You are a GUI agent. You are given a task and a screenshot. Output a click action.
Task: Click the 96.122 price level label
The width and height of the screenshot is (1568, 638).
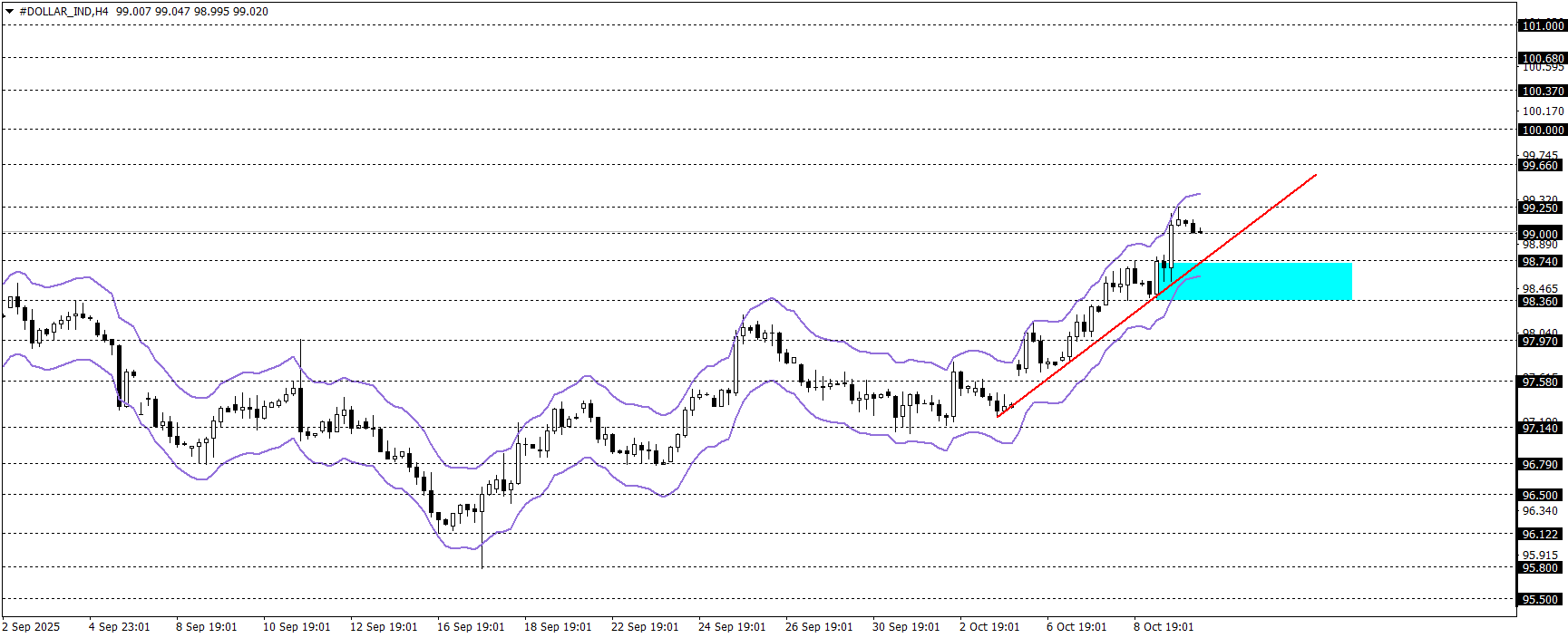coord(1540,534)
